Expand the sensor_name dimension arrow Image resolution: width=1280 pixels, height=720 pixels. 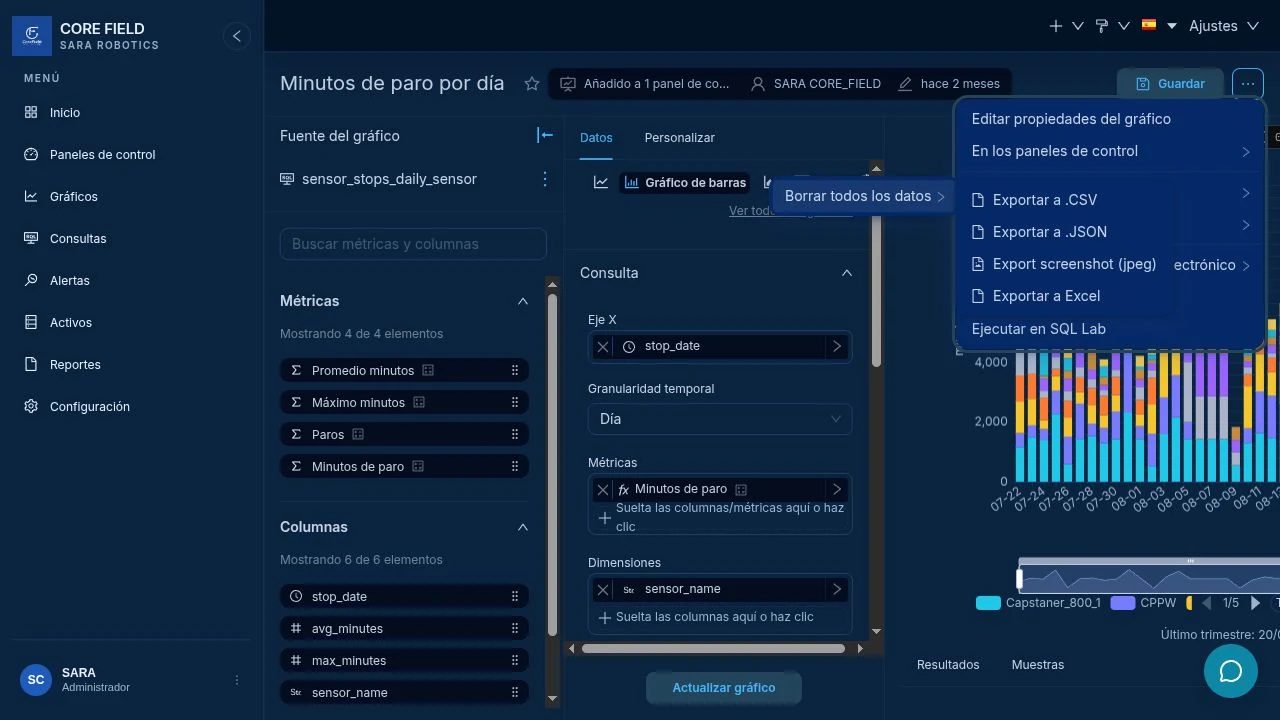click(837, 590)
